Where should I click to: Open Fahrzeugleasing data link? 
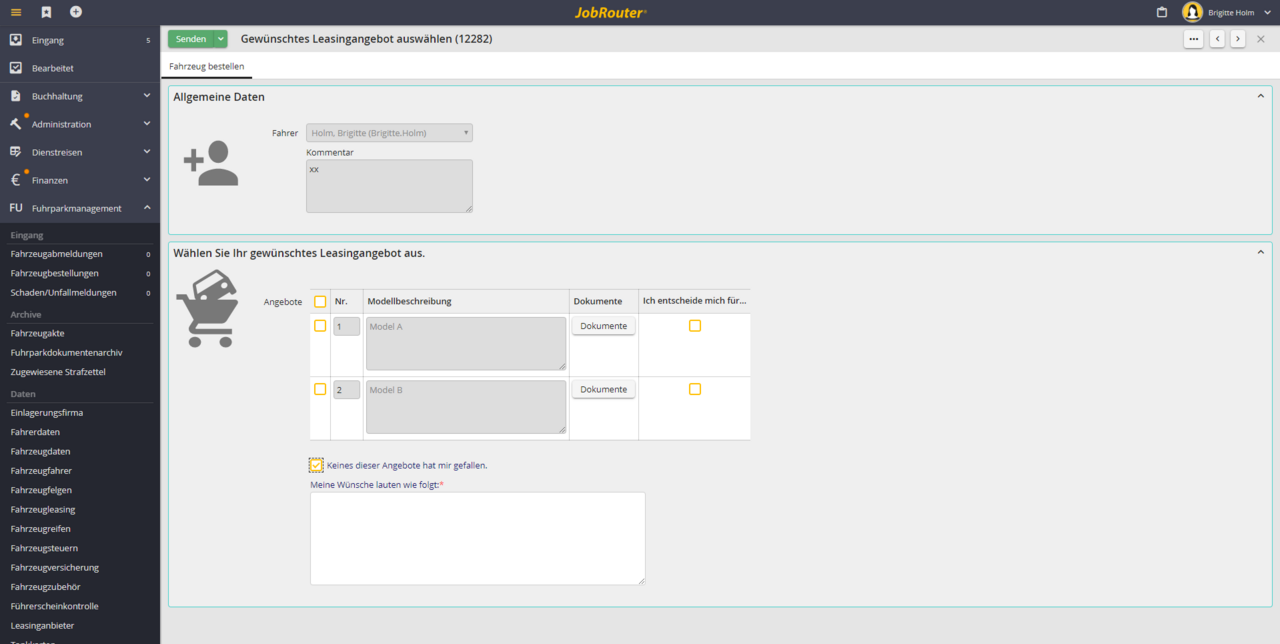(x=43, y=509)
